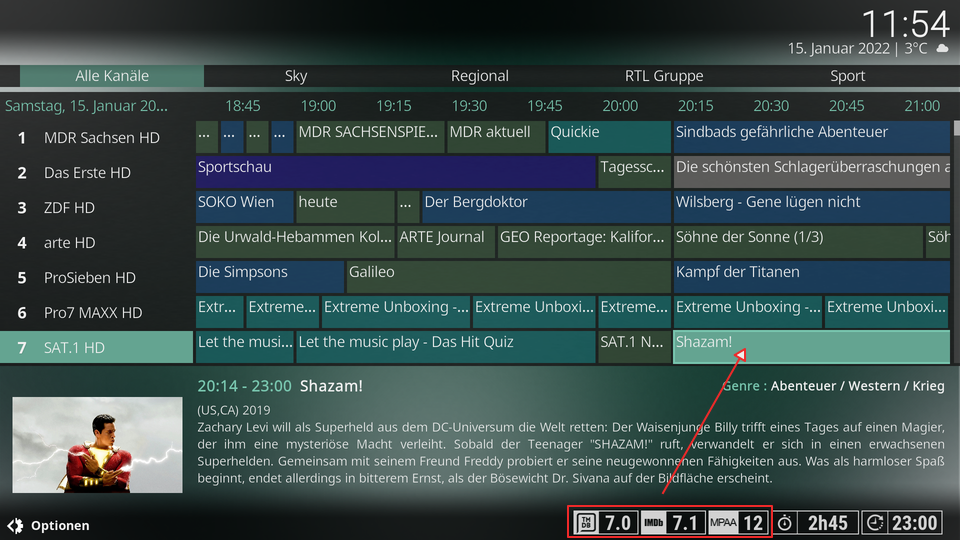Click the 20:15 timeline marker

point(695,106)
